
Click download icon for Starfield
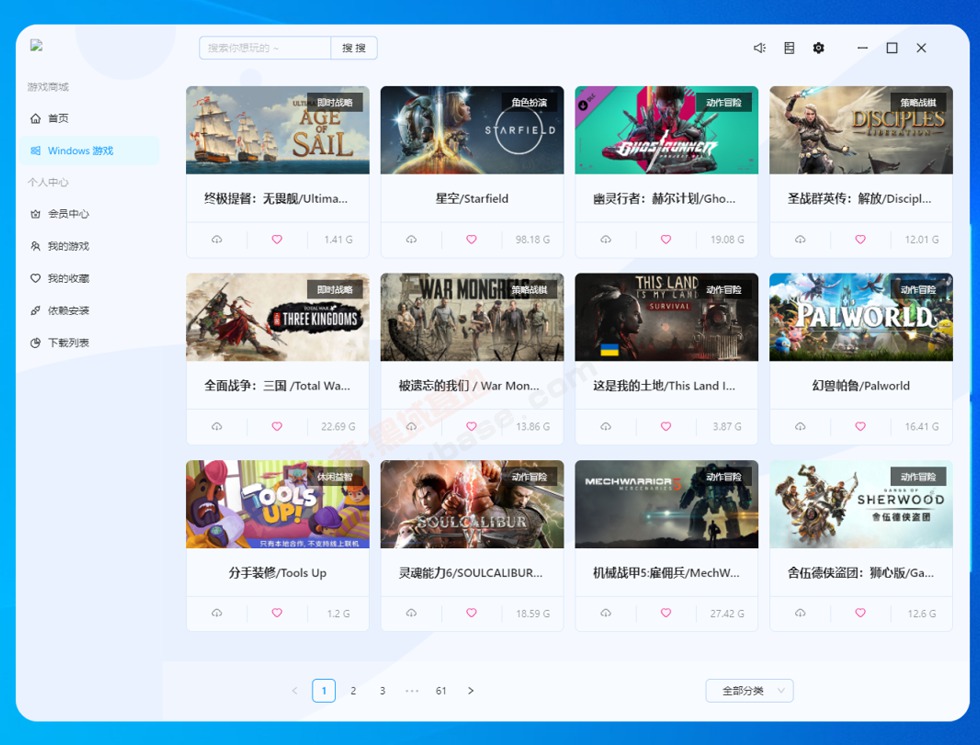(x=411, y=239)
